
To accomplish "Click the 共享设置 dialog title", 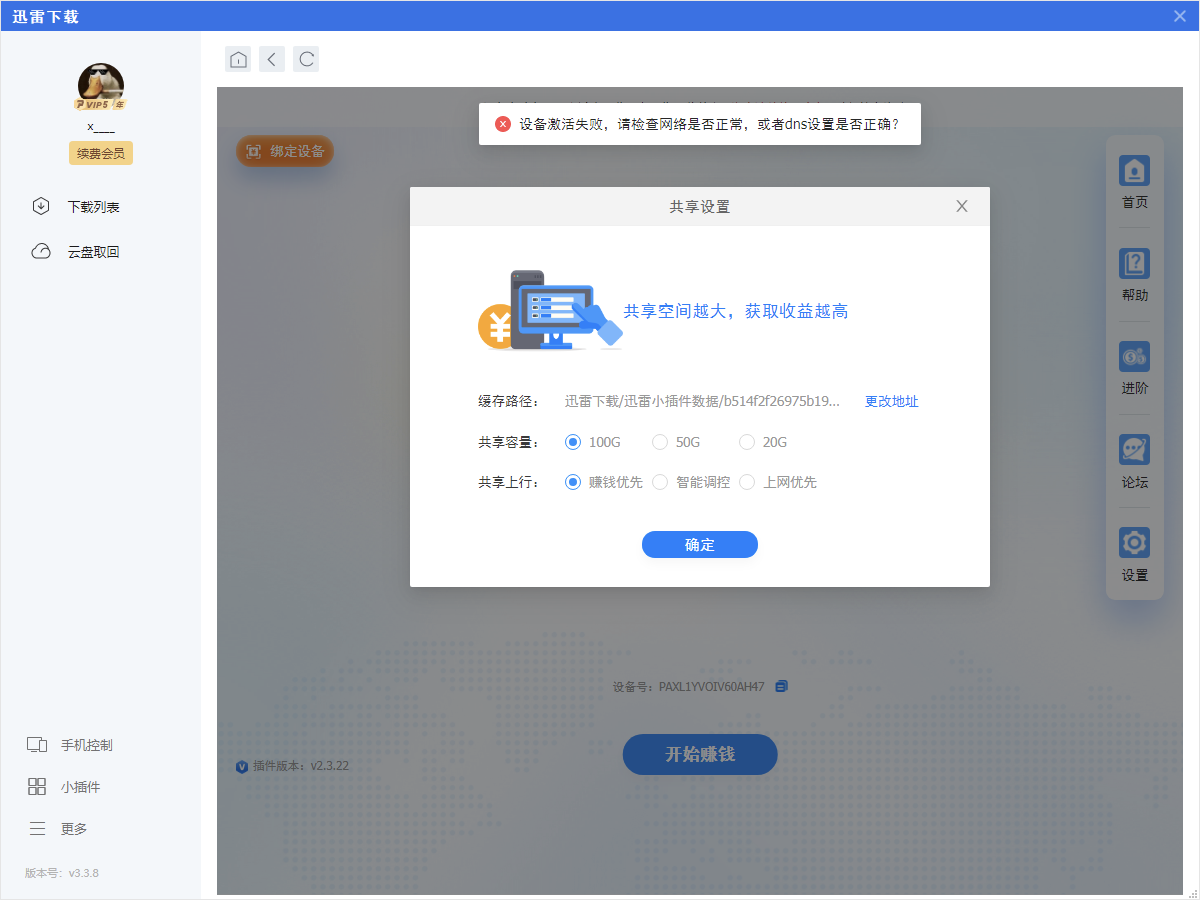I will 700,207.
